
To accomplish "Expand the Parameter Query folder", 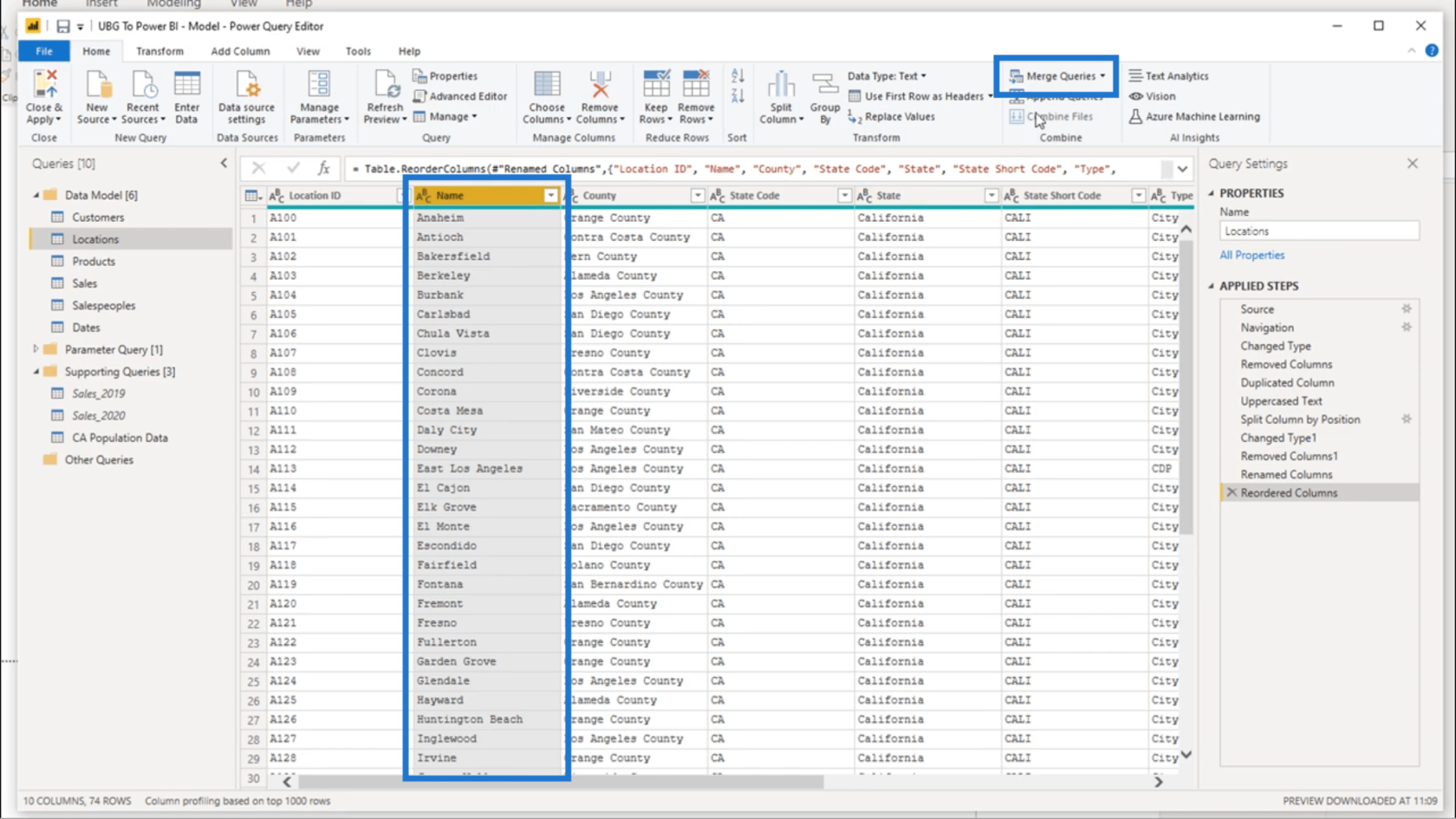I will click(36, 349).
